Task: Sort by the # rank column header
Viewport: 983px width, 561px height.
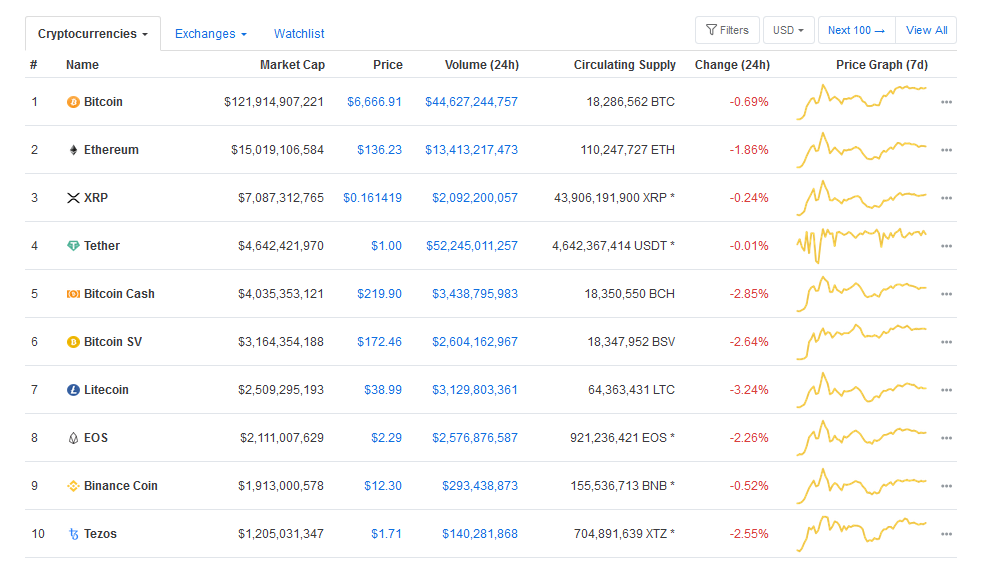Action: [x=33, y=65]
